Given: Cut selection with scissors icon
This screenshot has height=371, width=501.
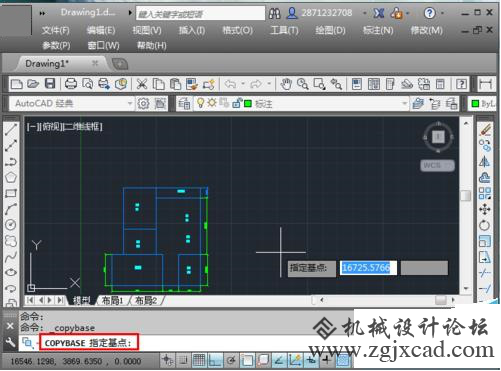Looking at the screenshot, I should [x=142, y=84].
